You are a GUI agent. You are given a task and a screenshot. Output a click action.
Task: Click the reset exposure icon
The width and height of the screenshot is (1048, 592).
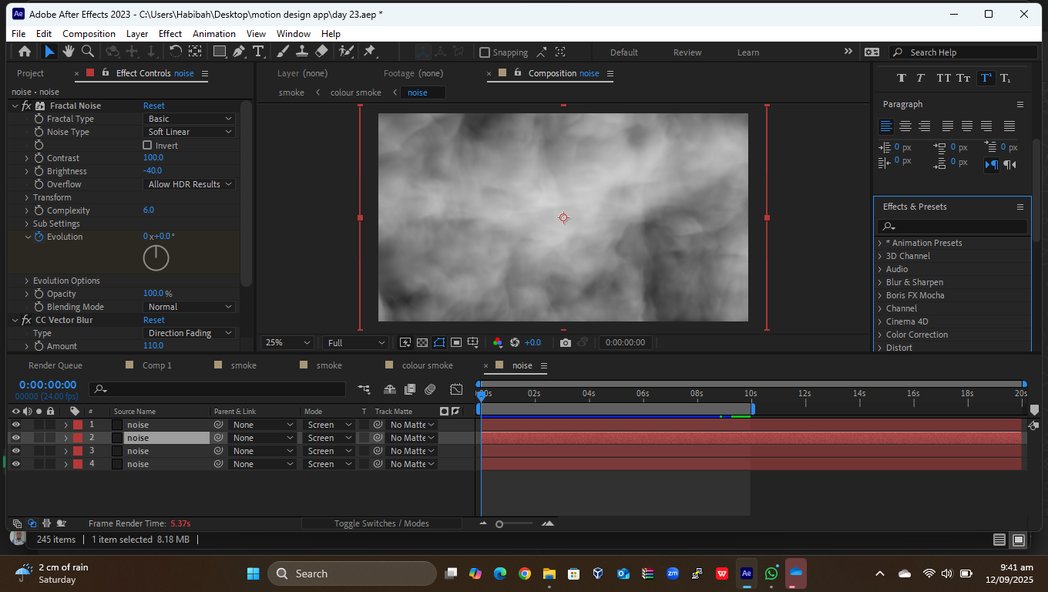pyautogui.click(x=515, y=342)
